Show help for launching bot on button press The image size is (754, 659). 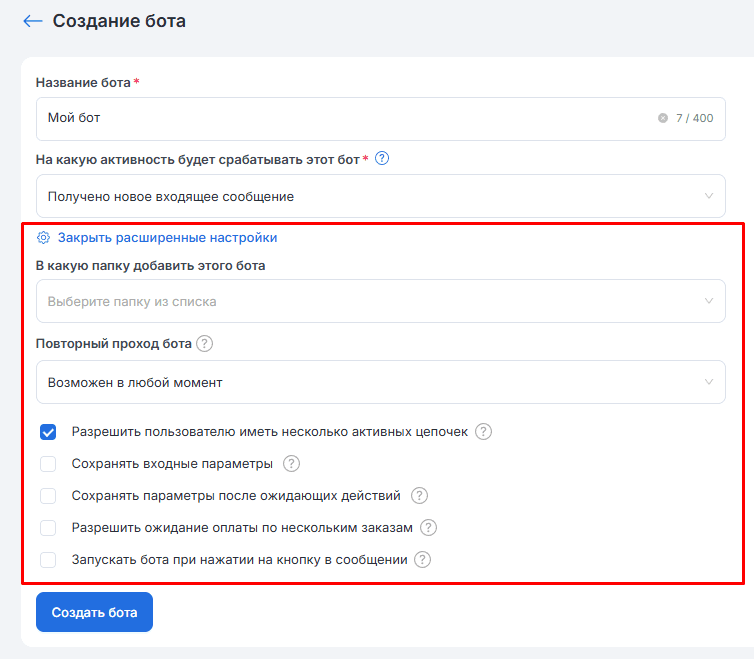click(423, 559)
